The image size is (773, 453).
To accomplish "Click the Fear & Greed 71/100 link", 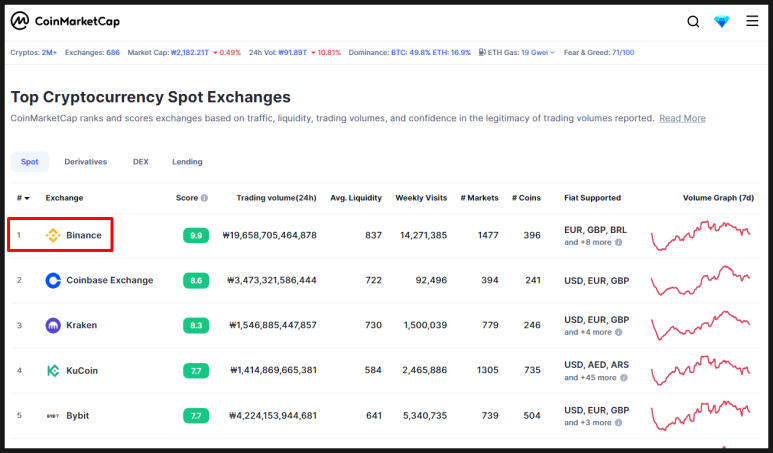I will (623, 52).
